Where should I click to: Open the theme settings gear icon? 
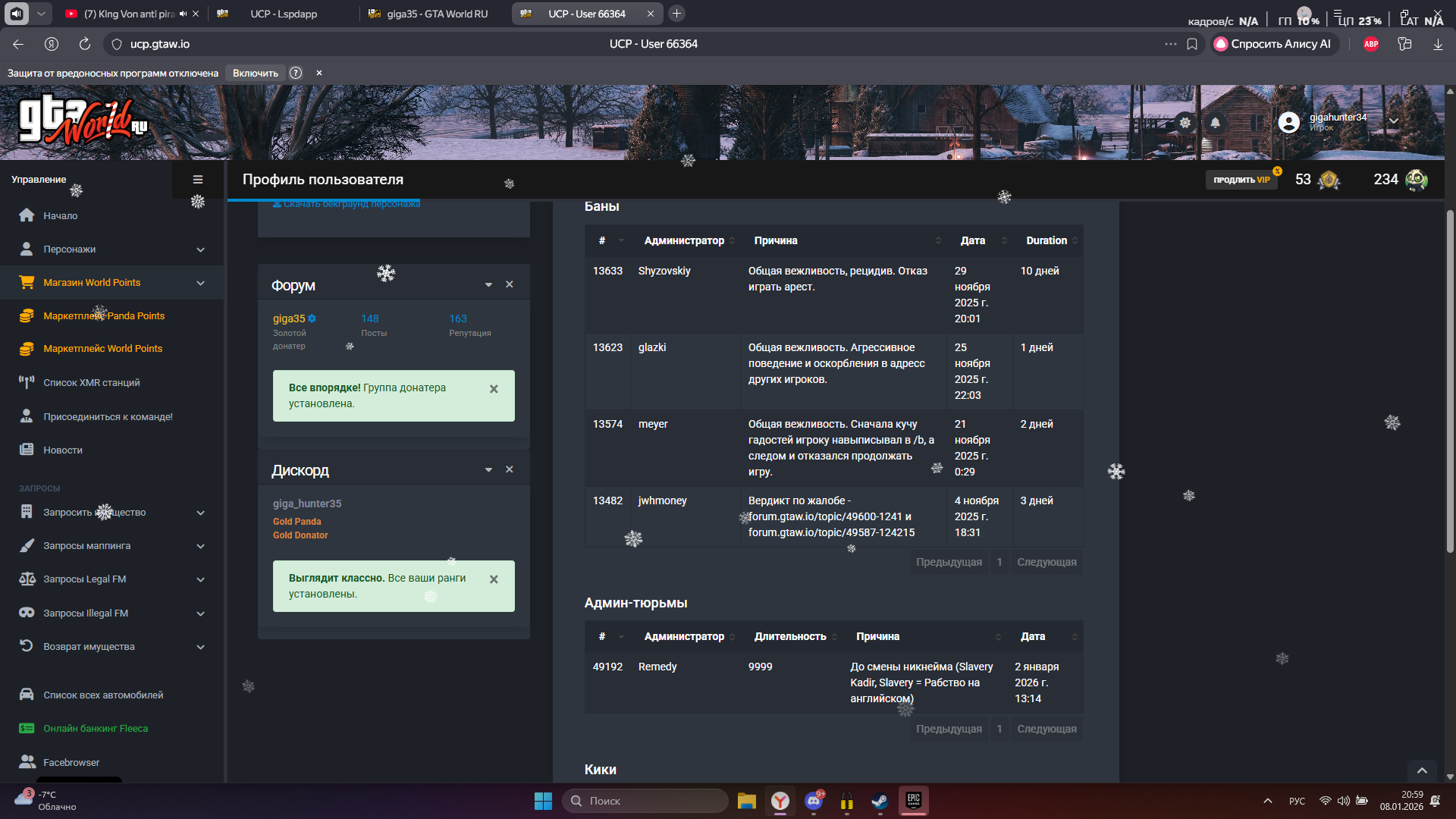[x=1185, y=123]
